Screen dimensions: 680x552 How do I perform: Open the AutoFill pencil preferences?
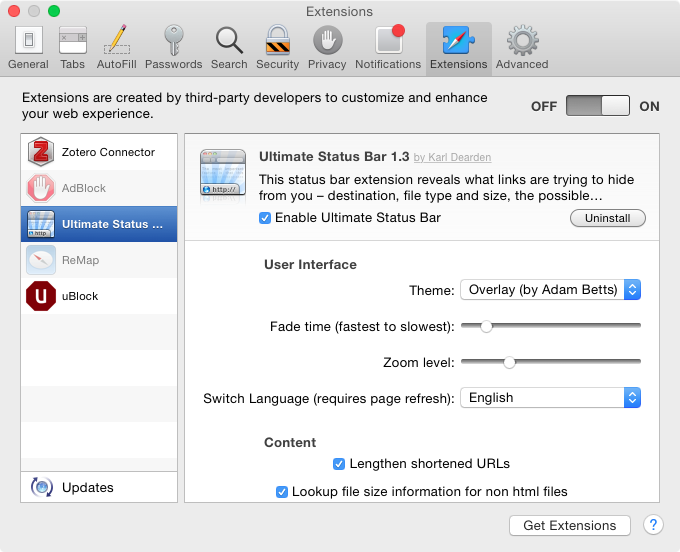tap(116, 48)
